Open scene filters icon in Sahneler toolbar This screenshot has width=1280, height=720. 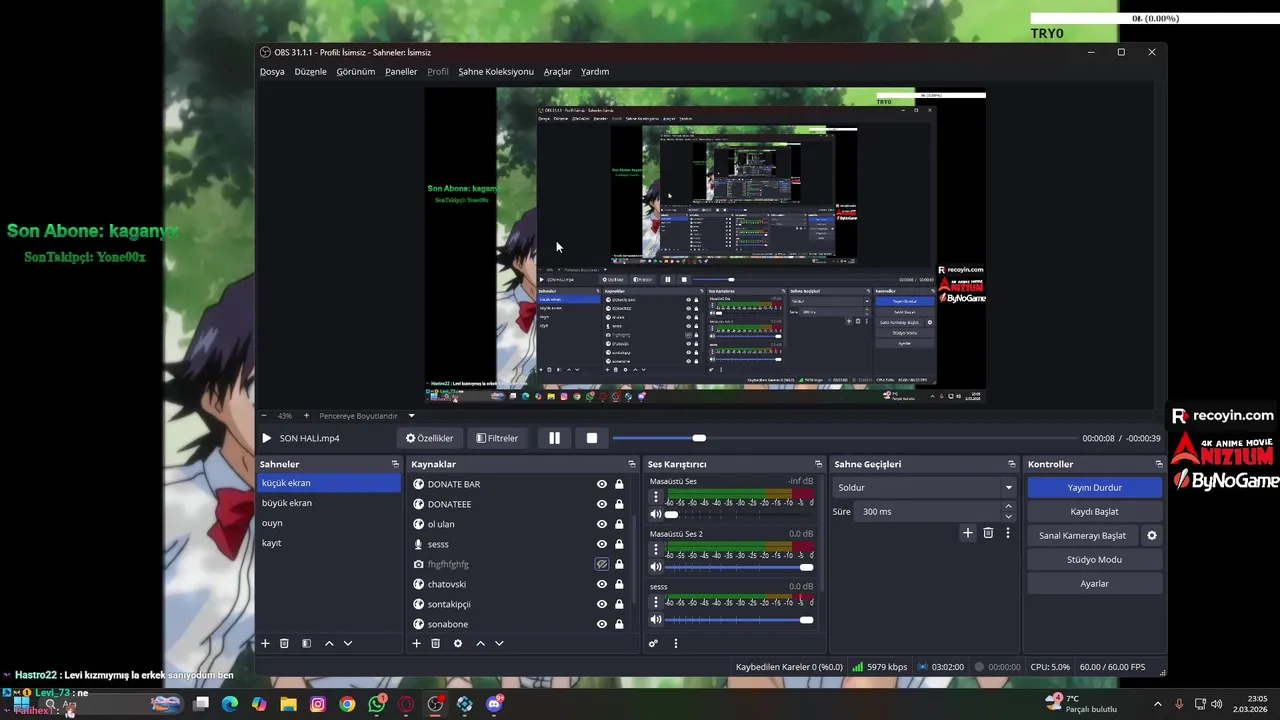coord(307,643)
